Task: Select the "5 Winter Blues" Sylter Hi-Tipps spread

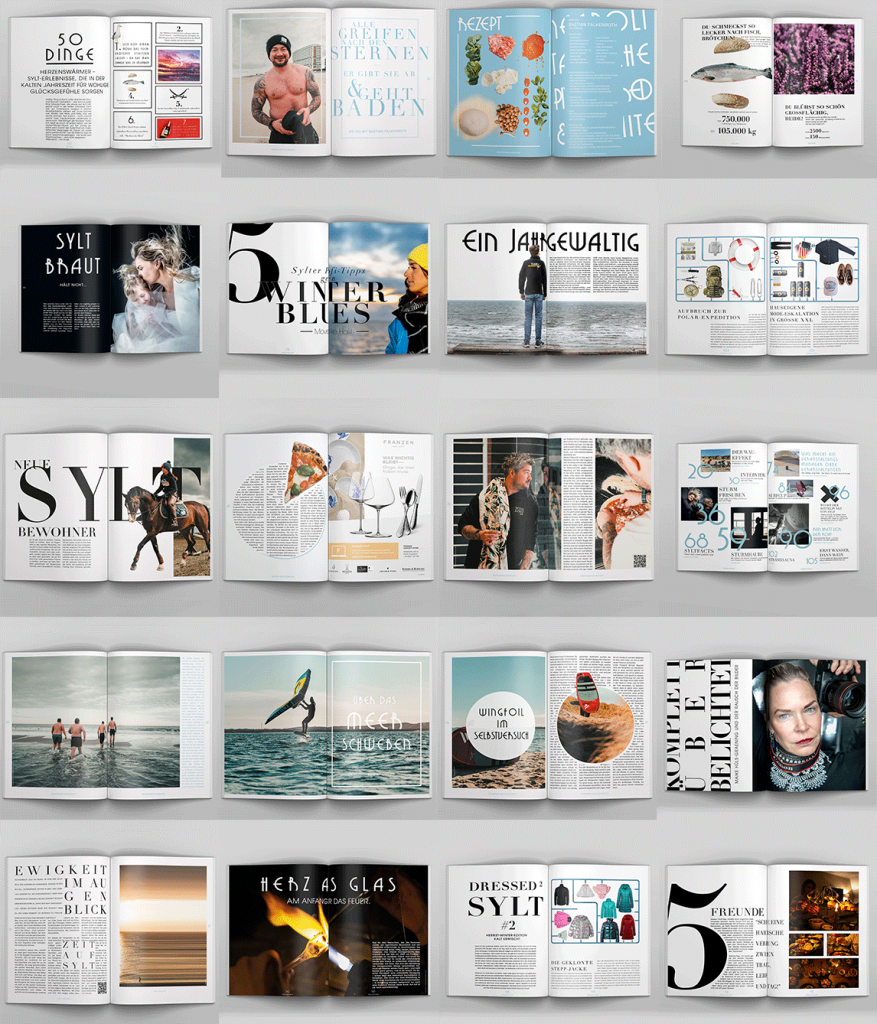Action: click(325, 290)
